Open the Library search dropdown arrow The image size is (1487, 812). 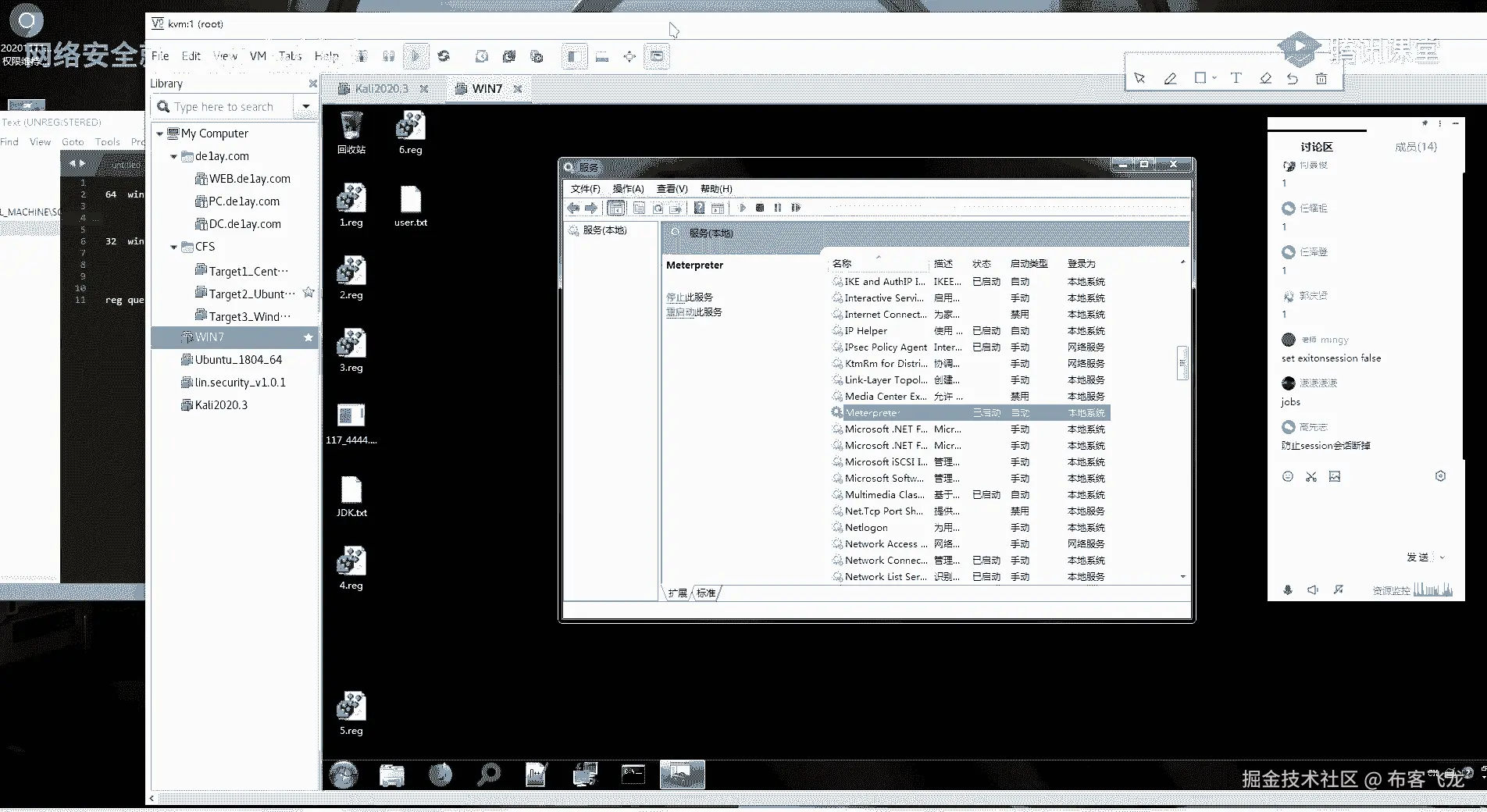306,107
